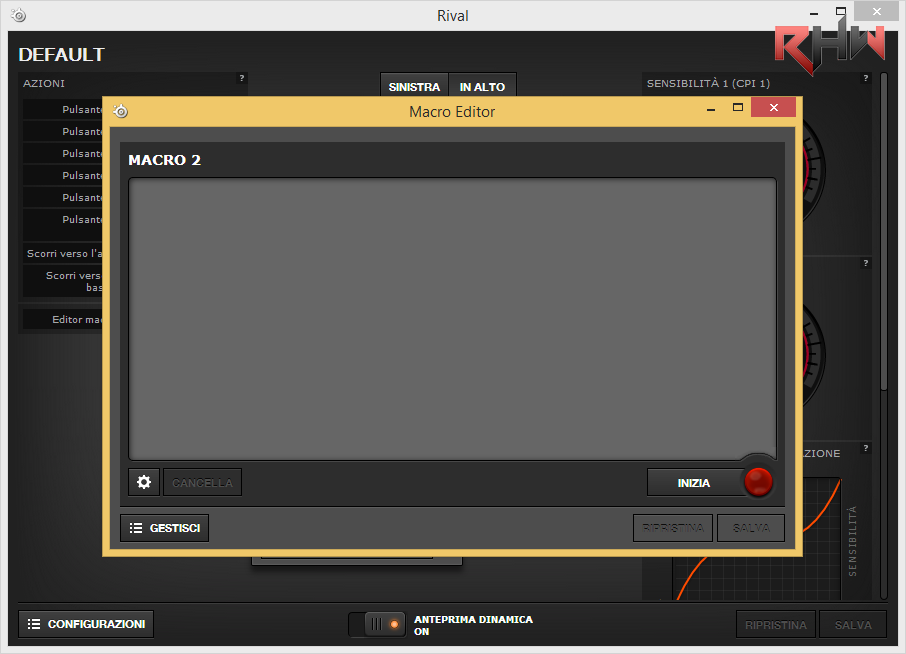Minimize the Macro Editor window
The width and height of the screenshot is (906, 654).
711,109
